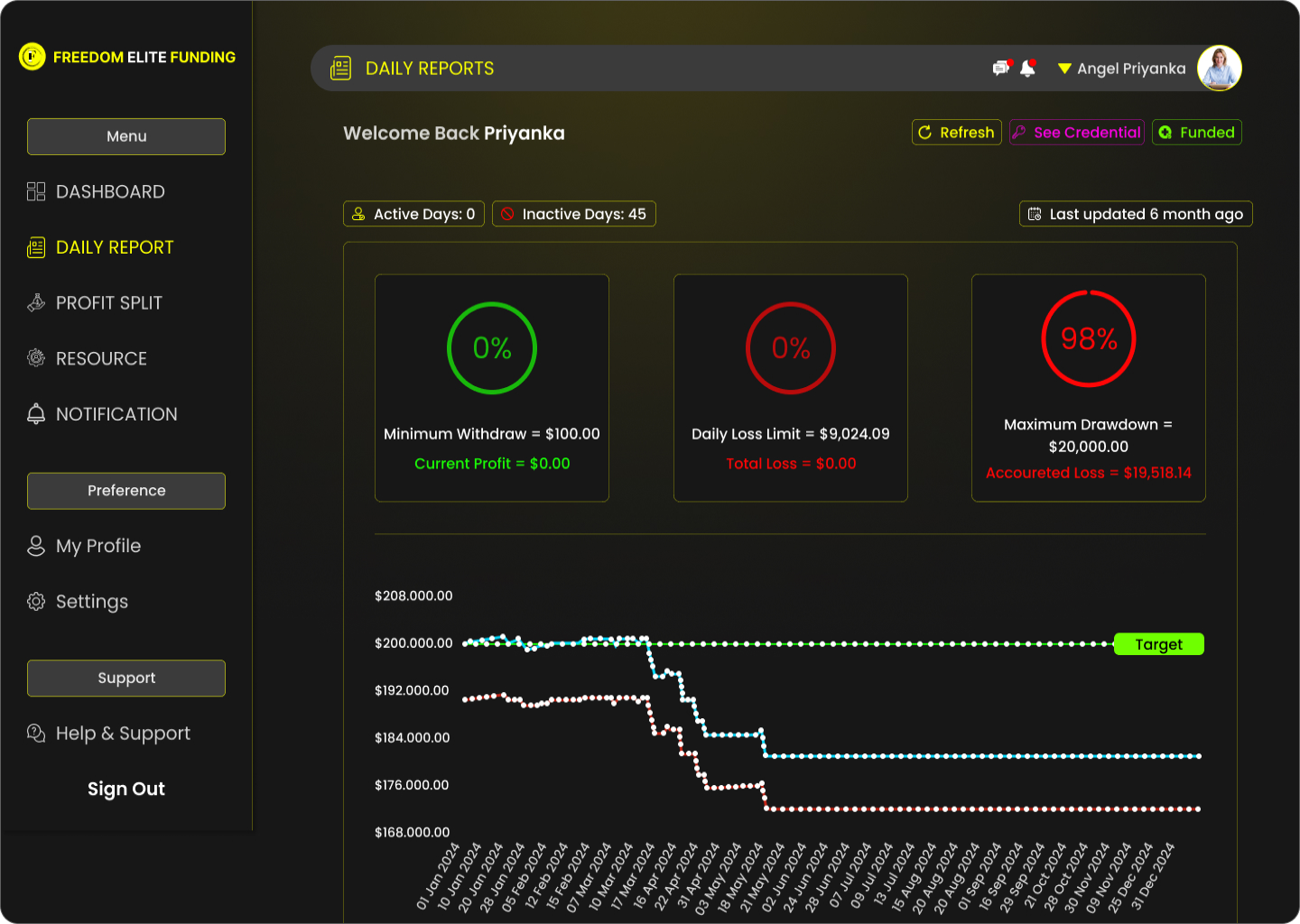This screenshot has width=1300, height=924.
Task: Open Settings from the sidebar
Action: [x=91, y=602]
